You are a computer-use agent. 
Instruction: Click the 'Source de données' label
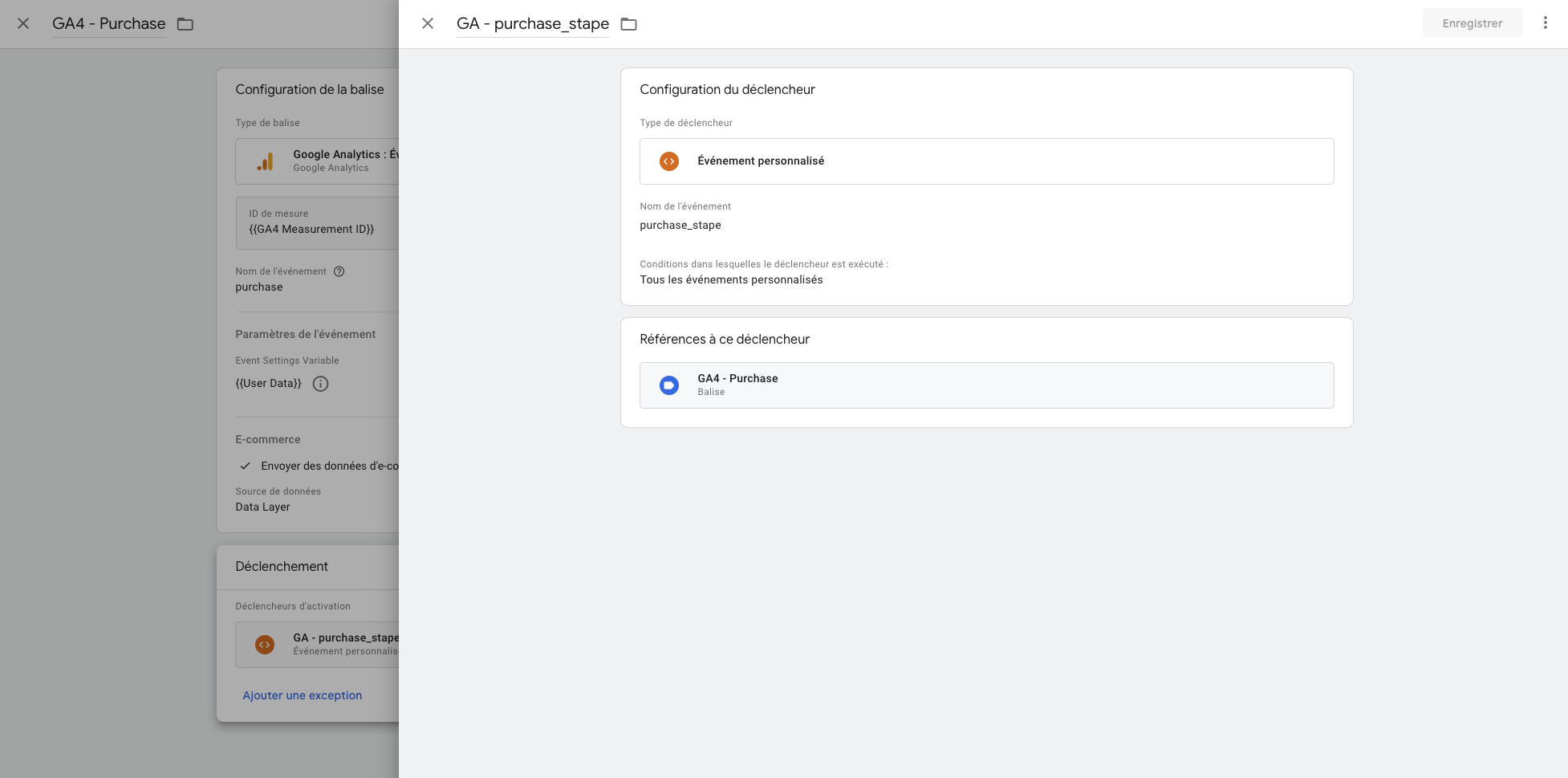[x=278, y=491]
